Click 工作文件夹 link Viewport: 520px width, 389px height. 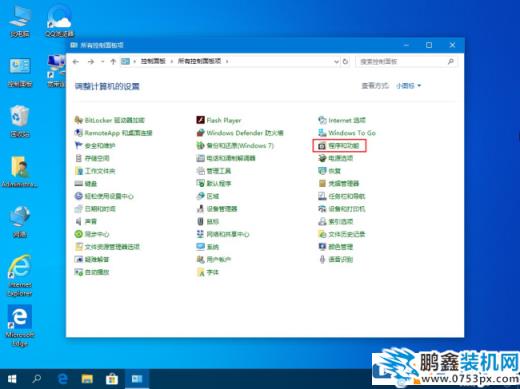(x=100, y=171)
